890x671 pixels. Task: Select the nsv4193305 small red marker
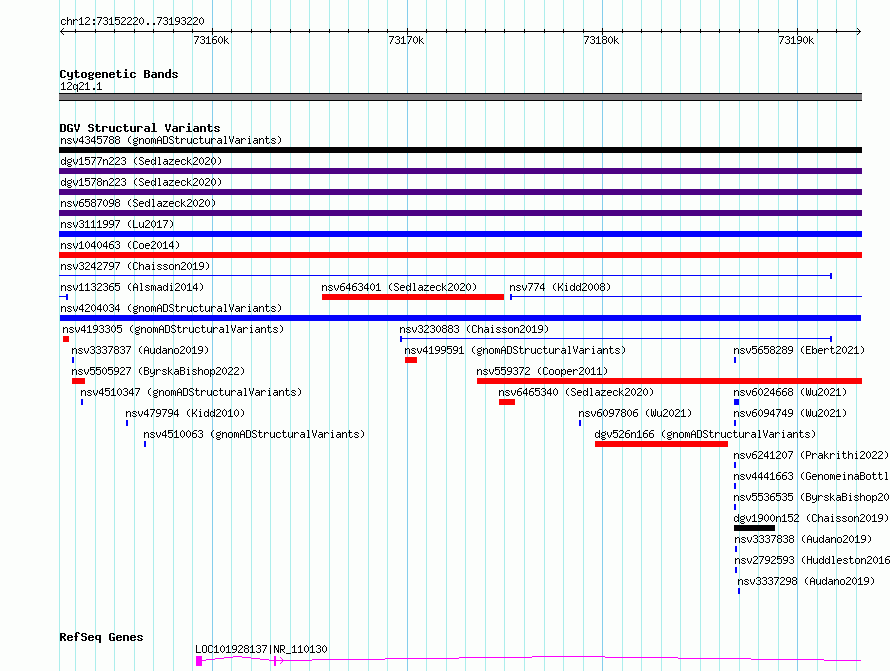(x=66, y=339)
